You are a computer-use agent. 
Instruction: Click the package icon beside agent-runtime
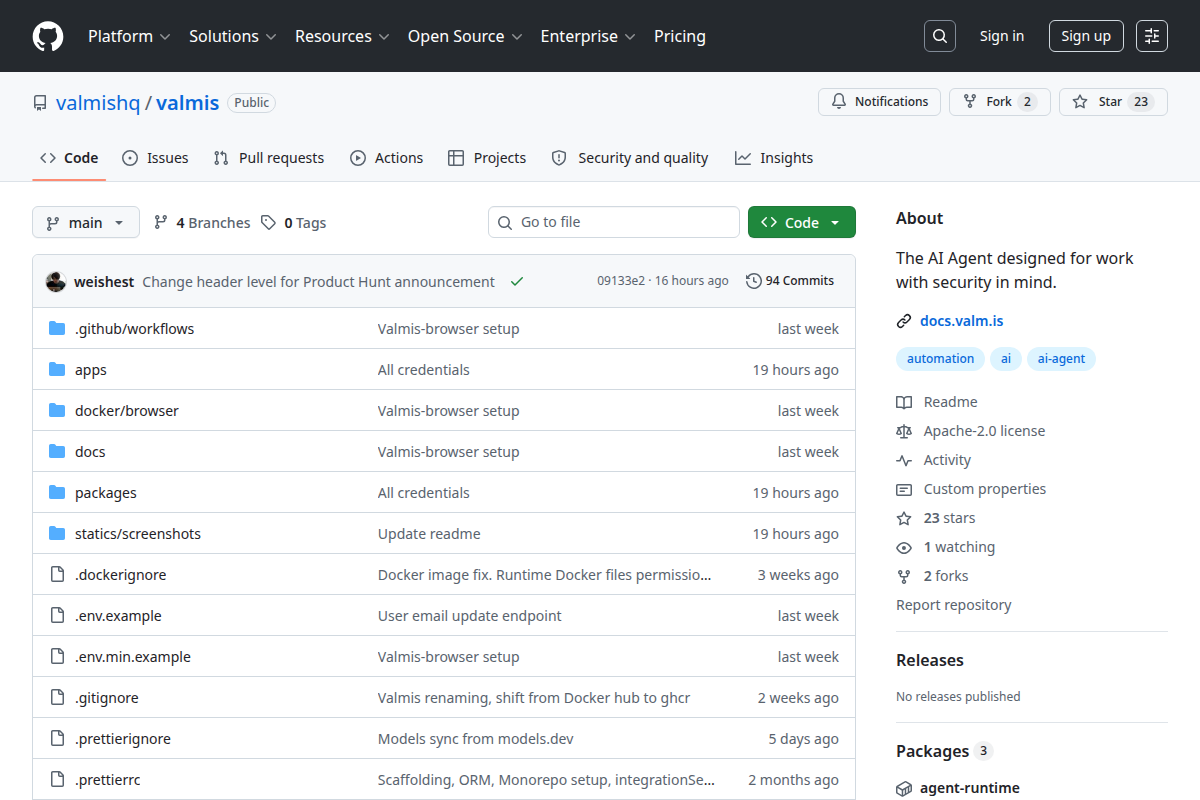tap(904, 788)
